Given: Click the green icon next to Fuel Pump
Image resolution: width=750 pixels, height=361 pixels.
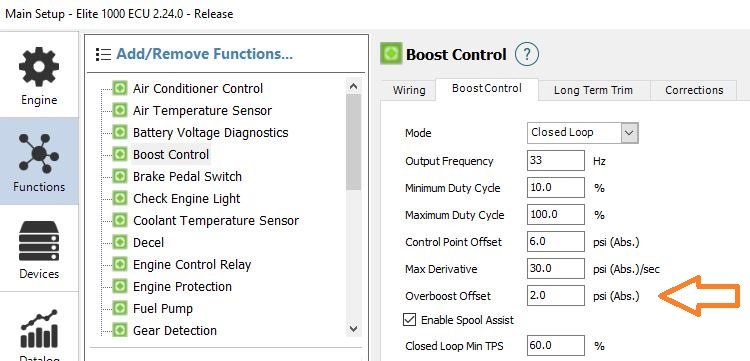Looking at the screenshot, I should click(x=120, y=308).
